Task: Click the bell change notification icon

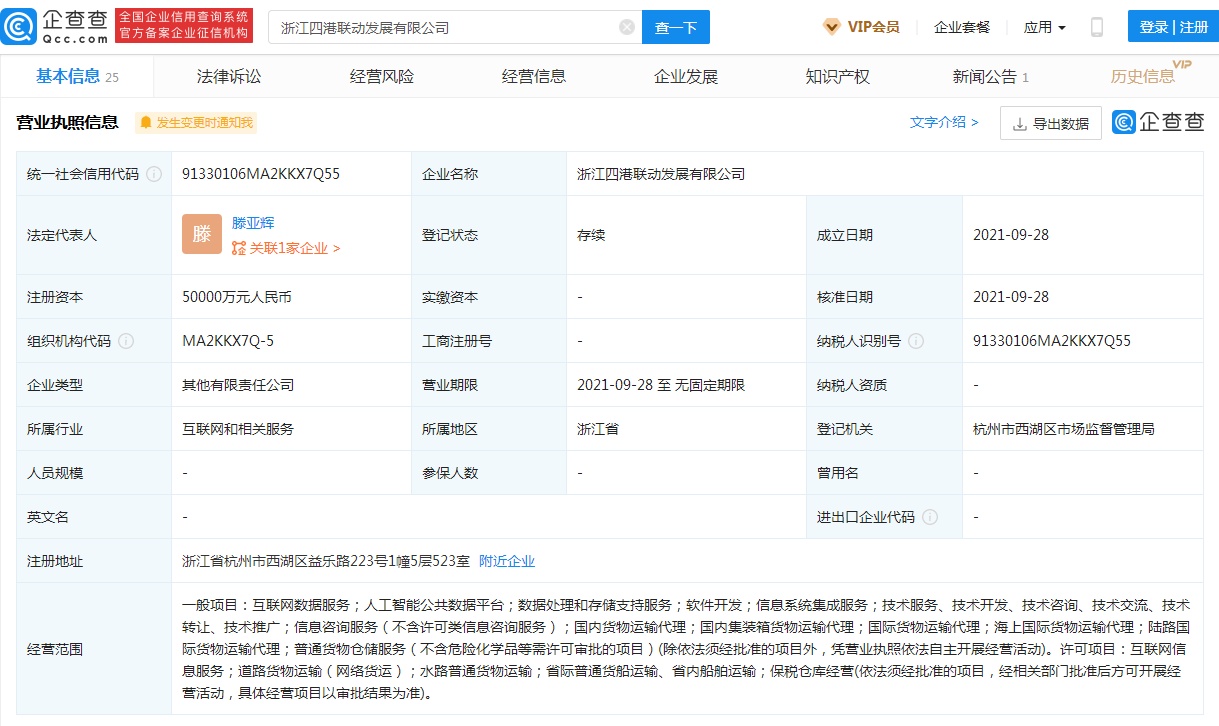Action: tap(146, 123)
